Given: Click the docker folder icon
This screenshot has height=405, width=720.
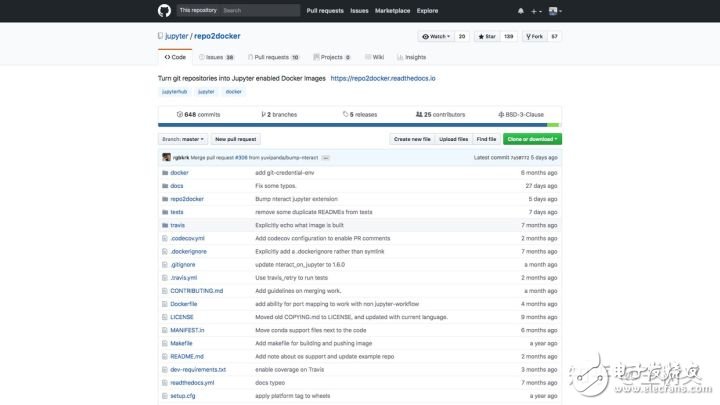Looking at the screenshot, I should [164, 173].
